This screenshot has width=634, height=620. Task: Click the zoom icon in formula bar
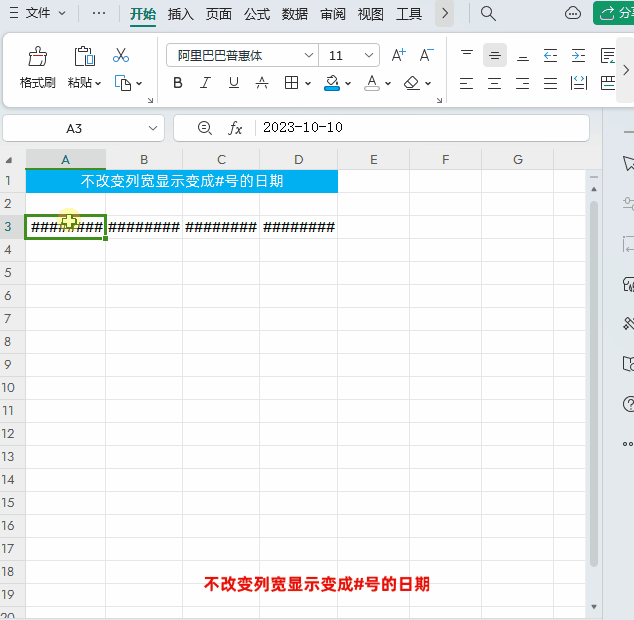pyautogui.click(x=205, y=128)
